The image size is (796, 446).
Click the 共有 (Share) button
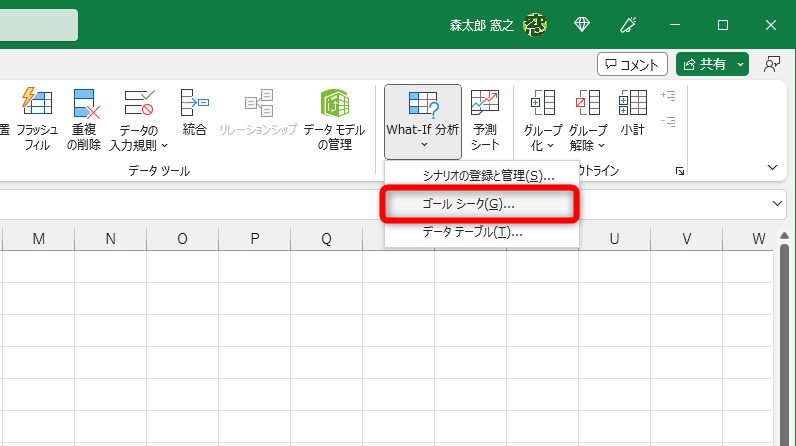705,64
